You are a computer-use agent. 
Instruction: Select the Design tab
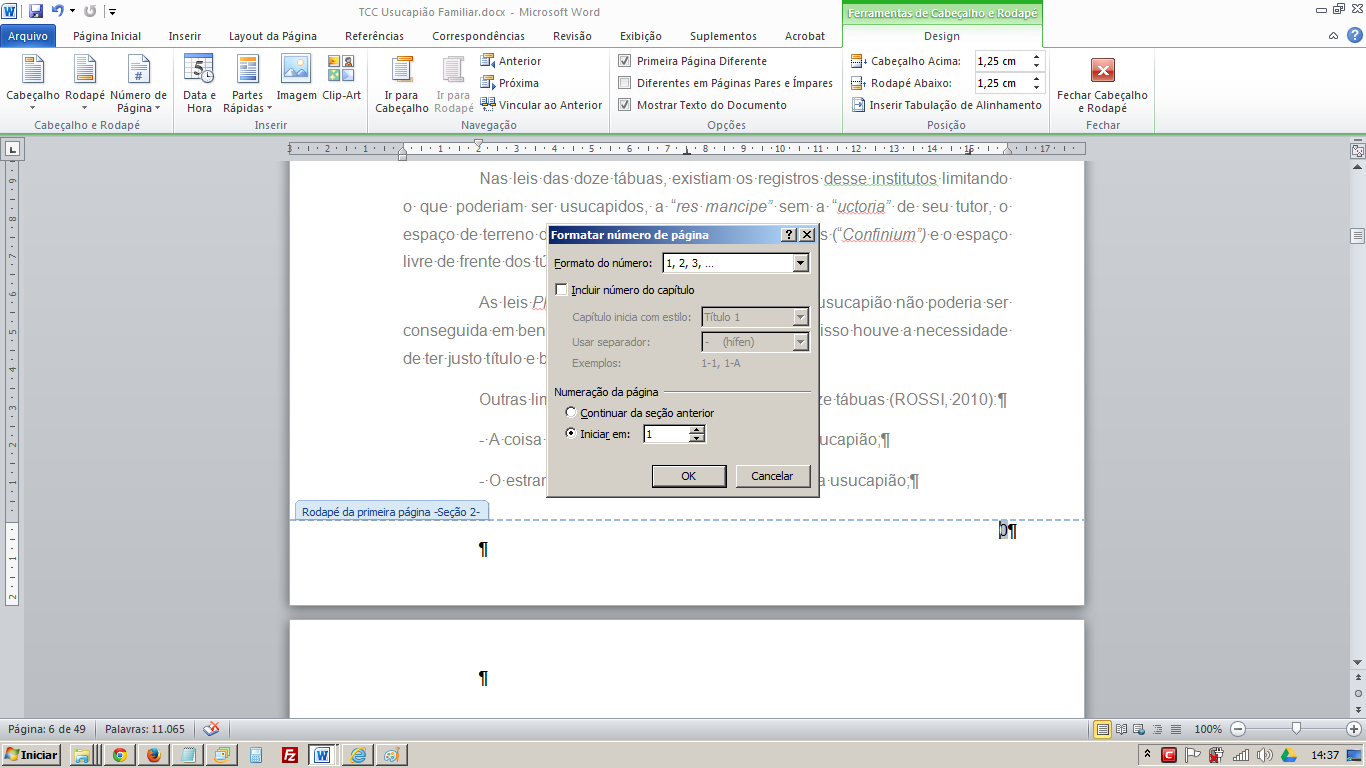941,36
